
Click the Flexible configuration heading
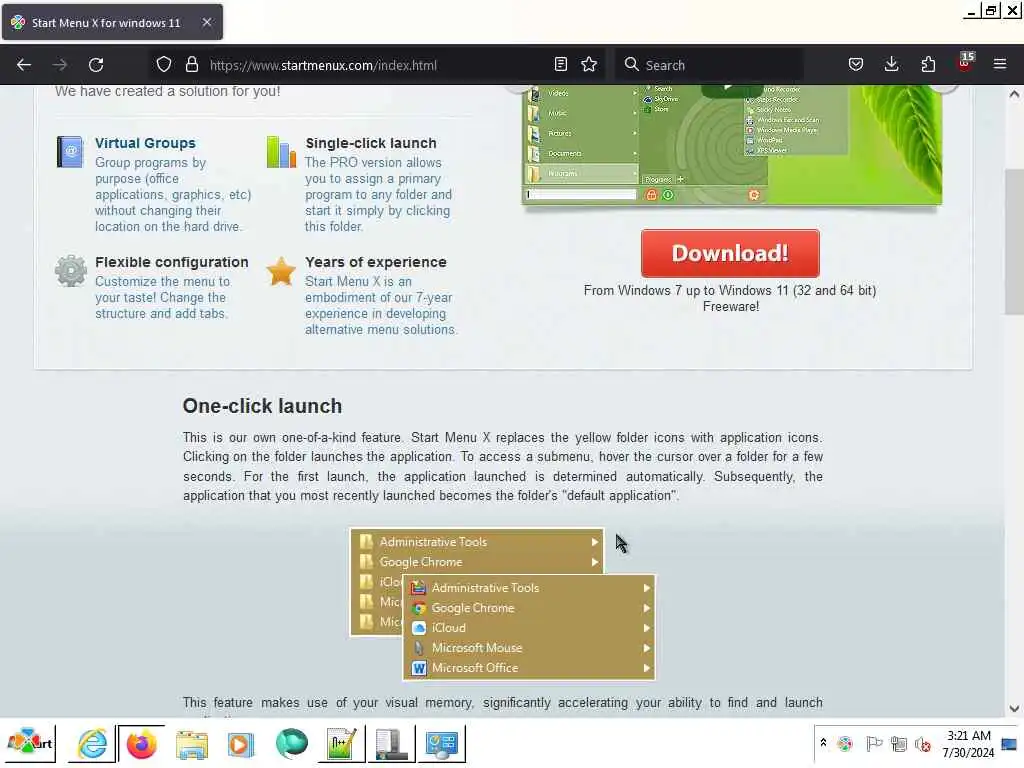point(172,262)
